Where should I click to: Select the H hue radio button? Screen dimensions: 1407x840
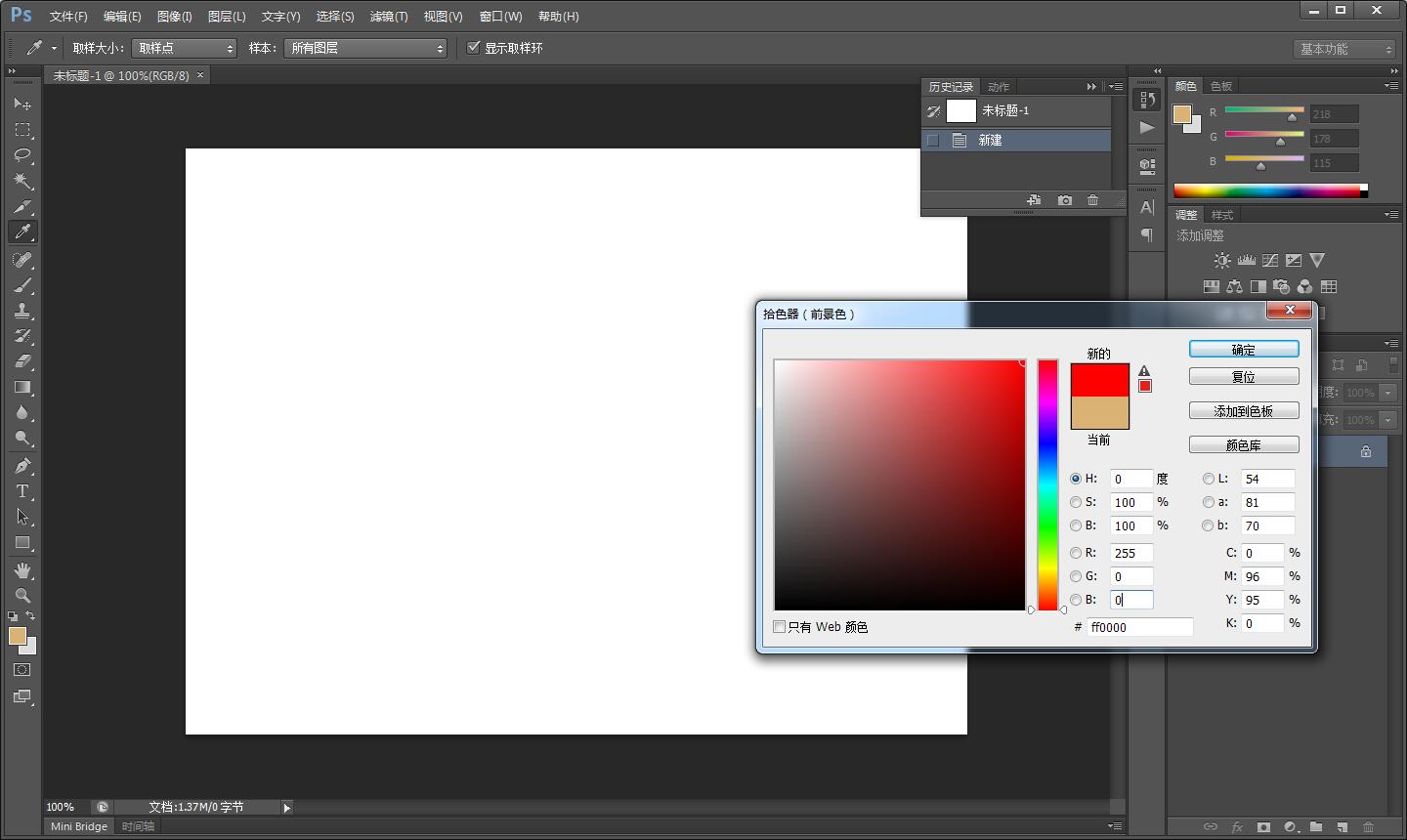[1076, 479]
